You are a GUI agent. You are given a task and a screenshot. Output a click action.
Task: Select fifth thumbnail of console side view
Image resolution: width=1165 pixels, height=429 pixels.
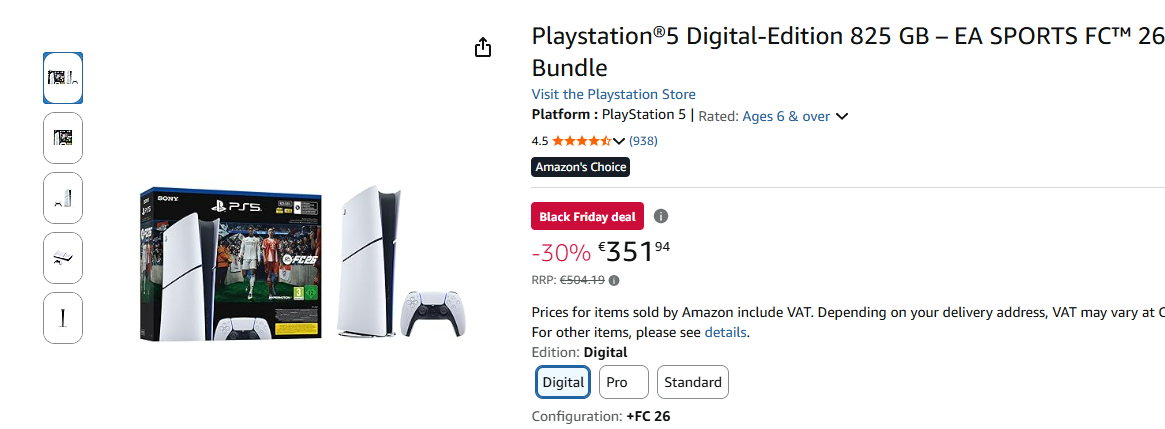pos(63,318)
